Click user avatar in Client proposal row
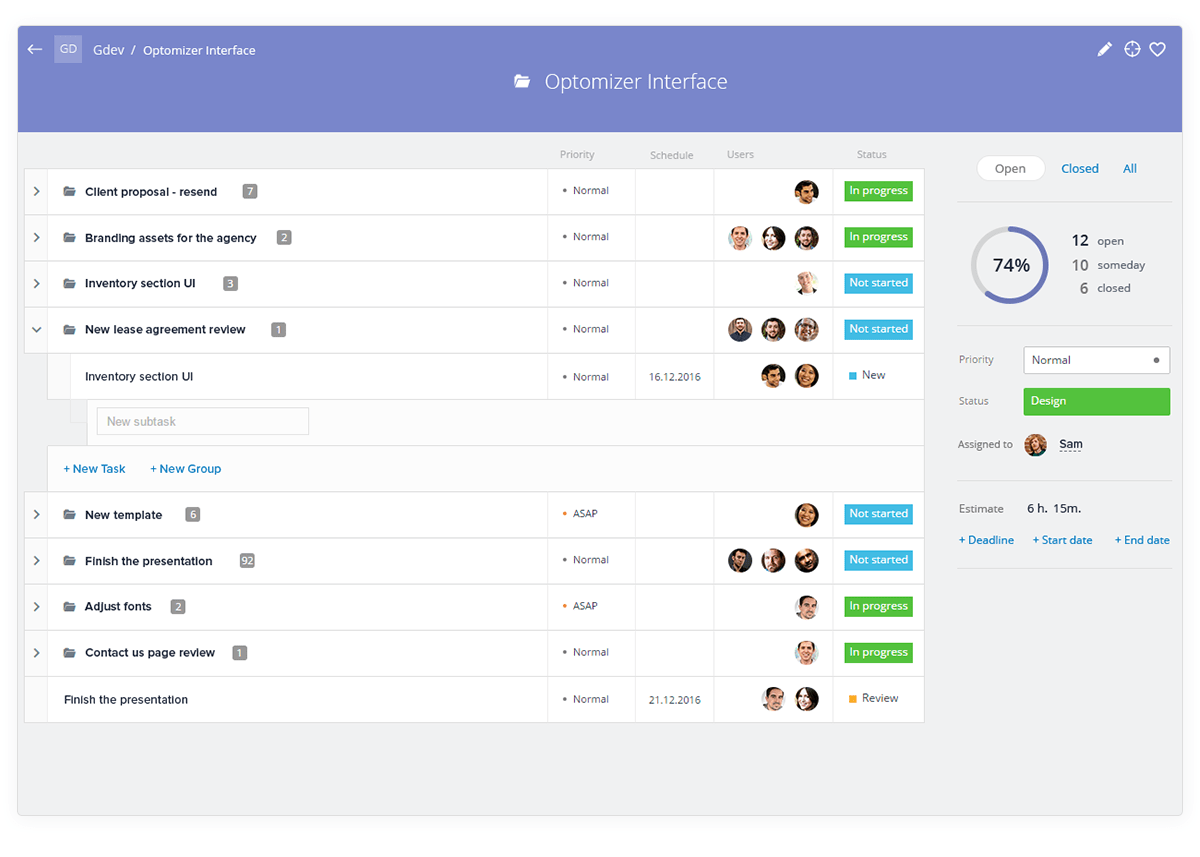Viewport: 1200px width, 857px height. click(807, 191)
